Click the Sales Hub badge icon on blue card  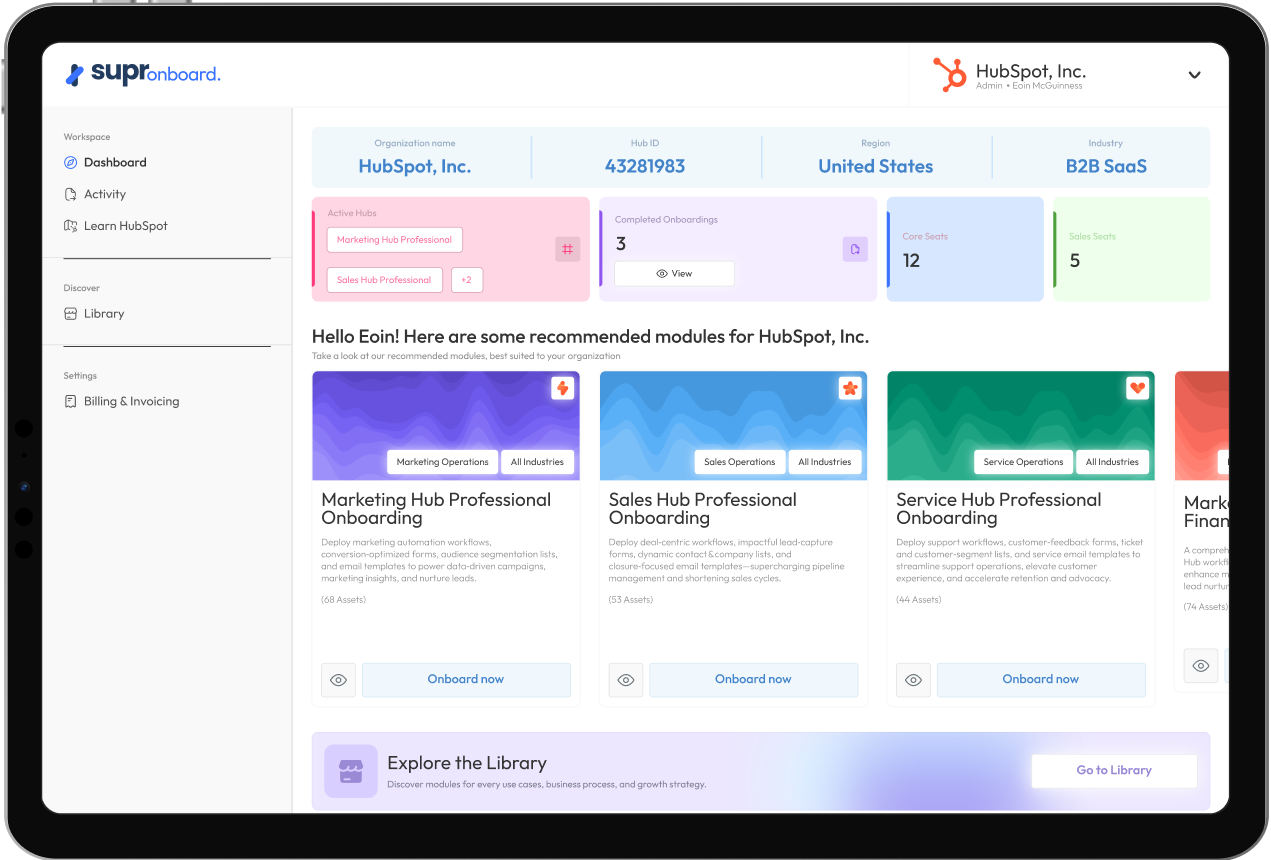tap(850, 388)
